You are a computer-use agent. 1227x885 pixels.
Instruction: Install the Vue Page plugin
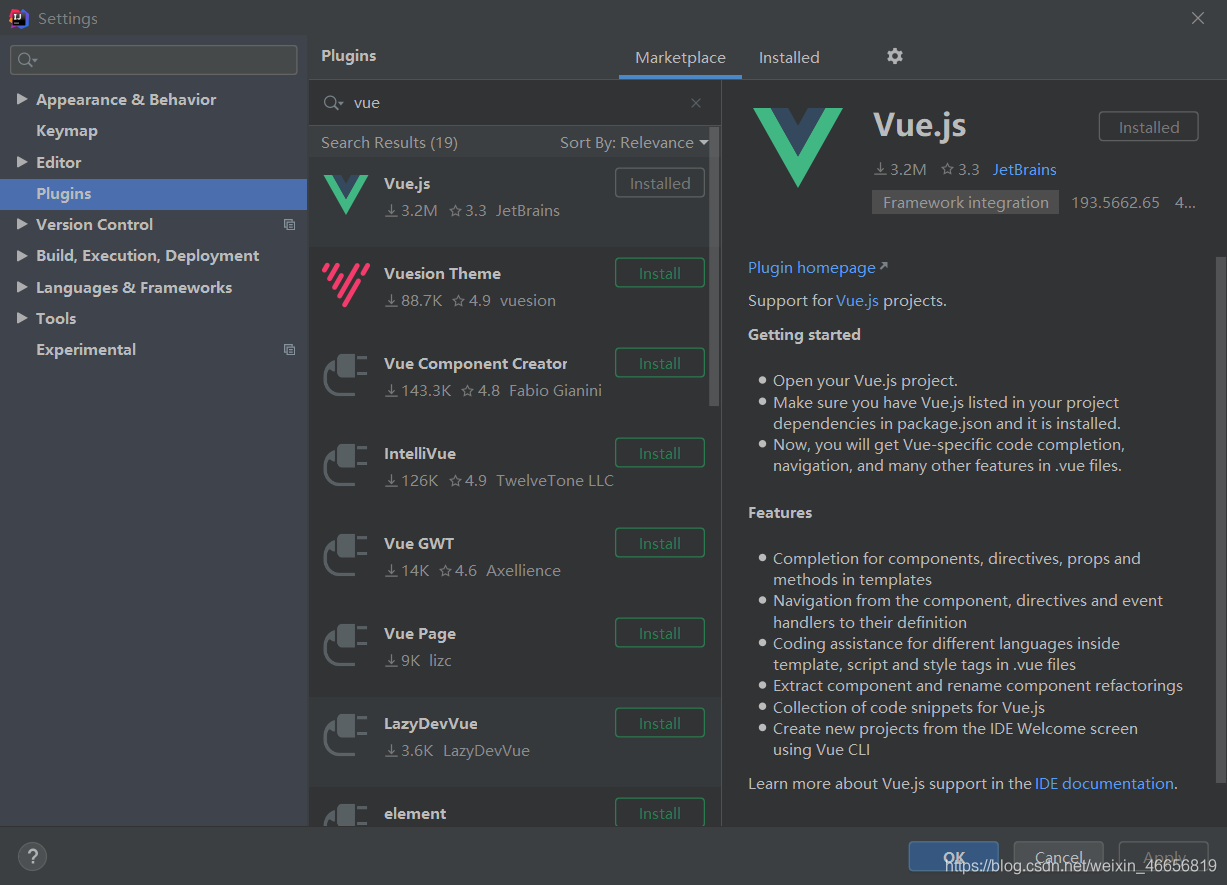(x=660, y=633)
